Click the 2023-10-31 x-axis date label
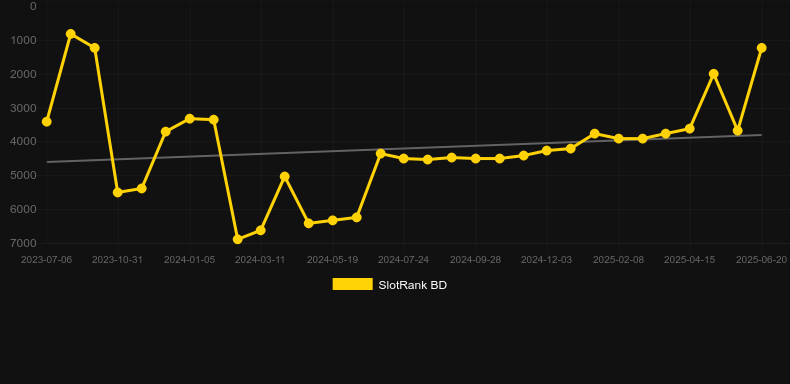 (x=117, y=260)
